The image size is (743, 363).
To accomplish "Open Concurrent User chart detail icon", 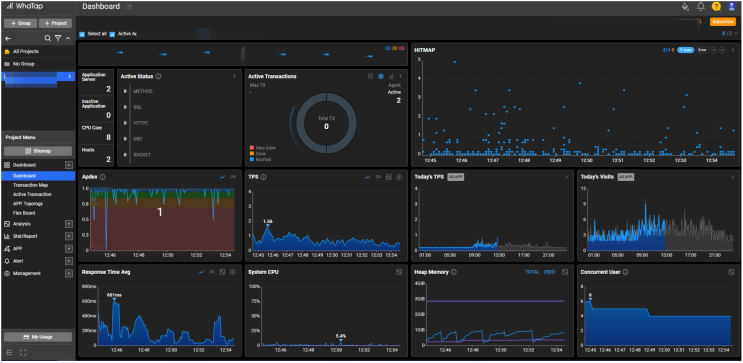I will tap(731, 272).
